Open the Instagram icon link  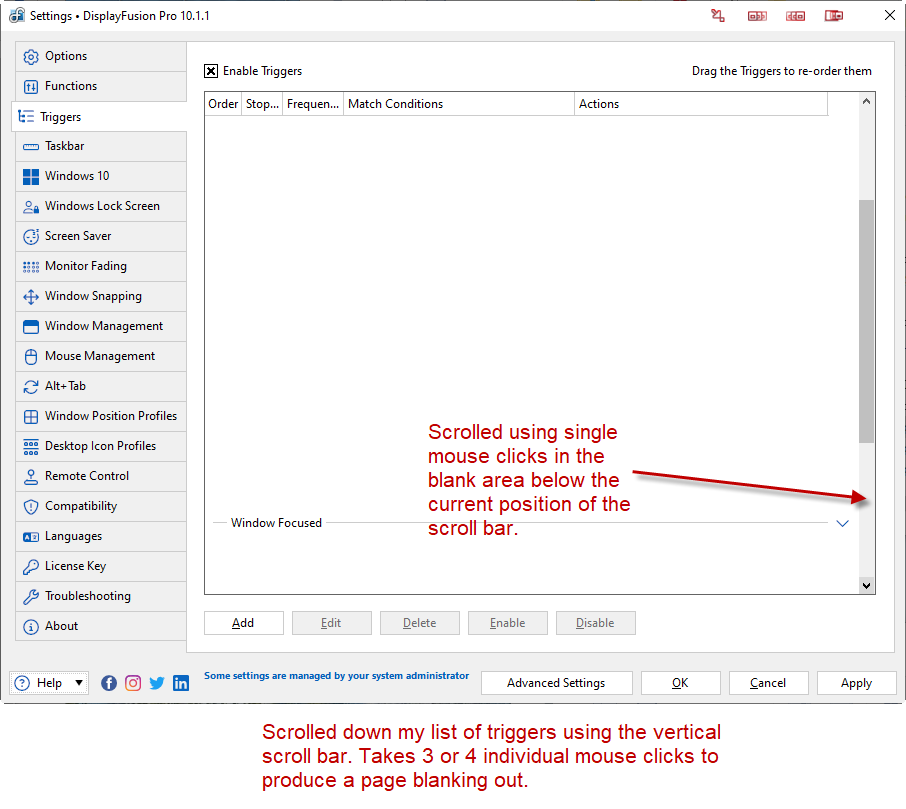pos(133,683)
